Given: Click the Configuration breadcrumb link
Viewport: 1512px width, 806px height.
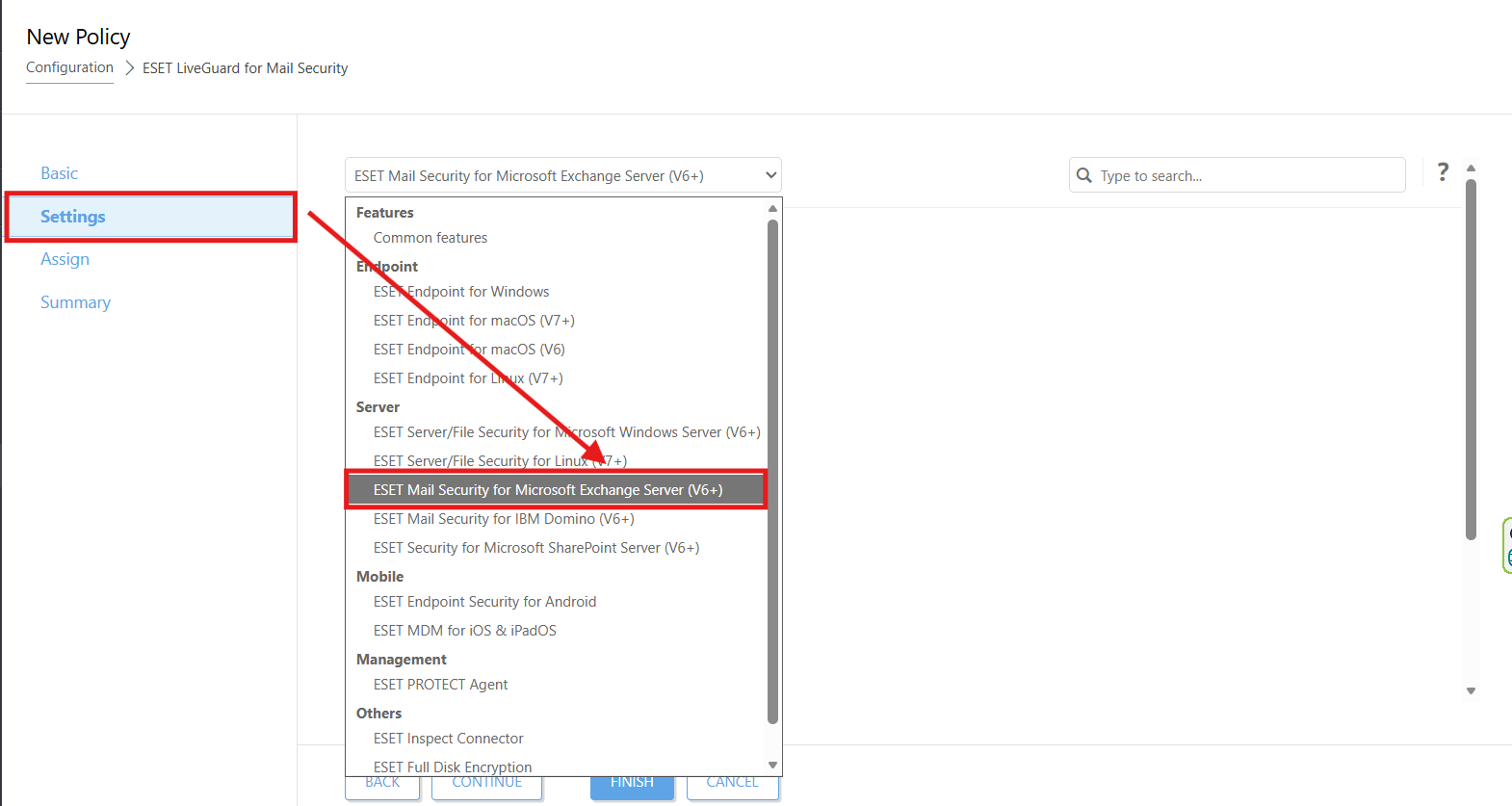Looking at the screenshot, I should point(69,67).
